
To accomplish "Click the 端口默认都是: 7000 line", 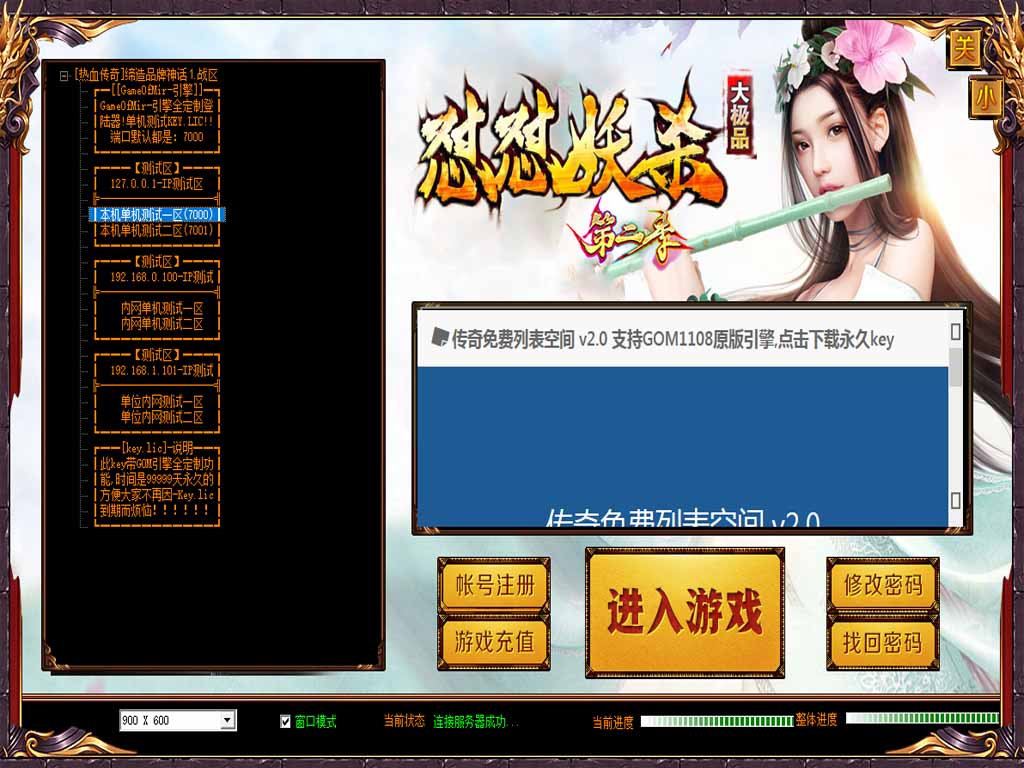I will [x=157, y=136].
